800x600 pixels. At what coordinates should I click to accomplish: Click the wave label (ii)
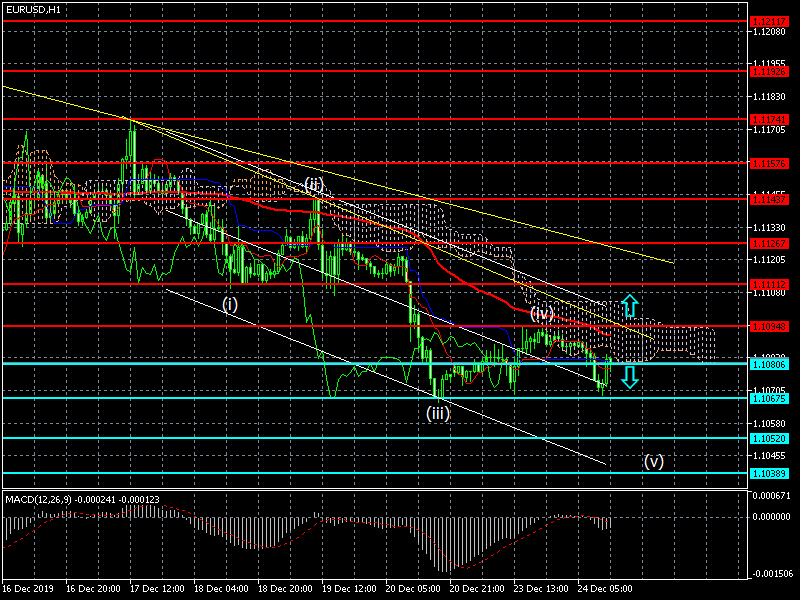tap(314, 184)
